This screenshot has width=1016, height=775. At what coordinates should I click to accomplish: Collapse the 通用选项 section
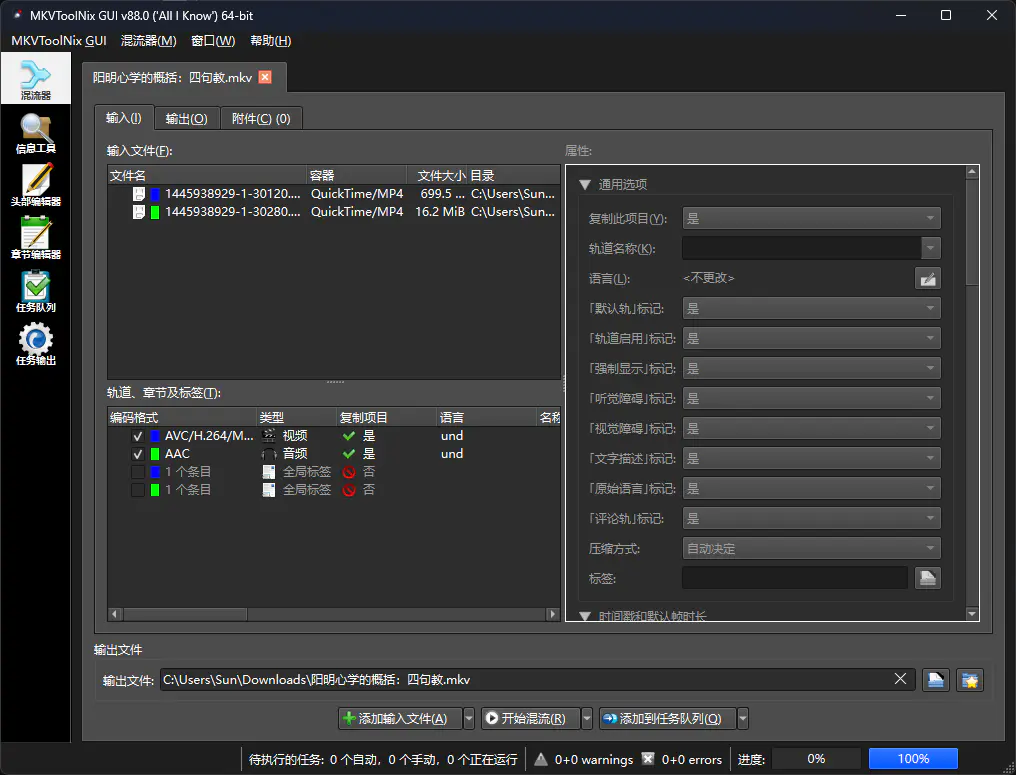coord(585,184)
